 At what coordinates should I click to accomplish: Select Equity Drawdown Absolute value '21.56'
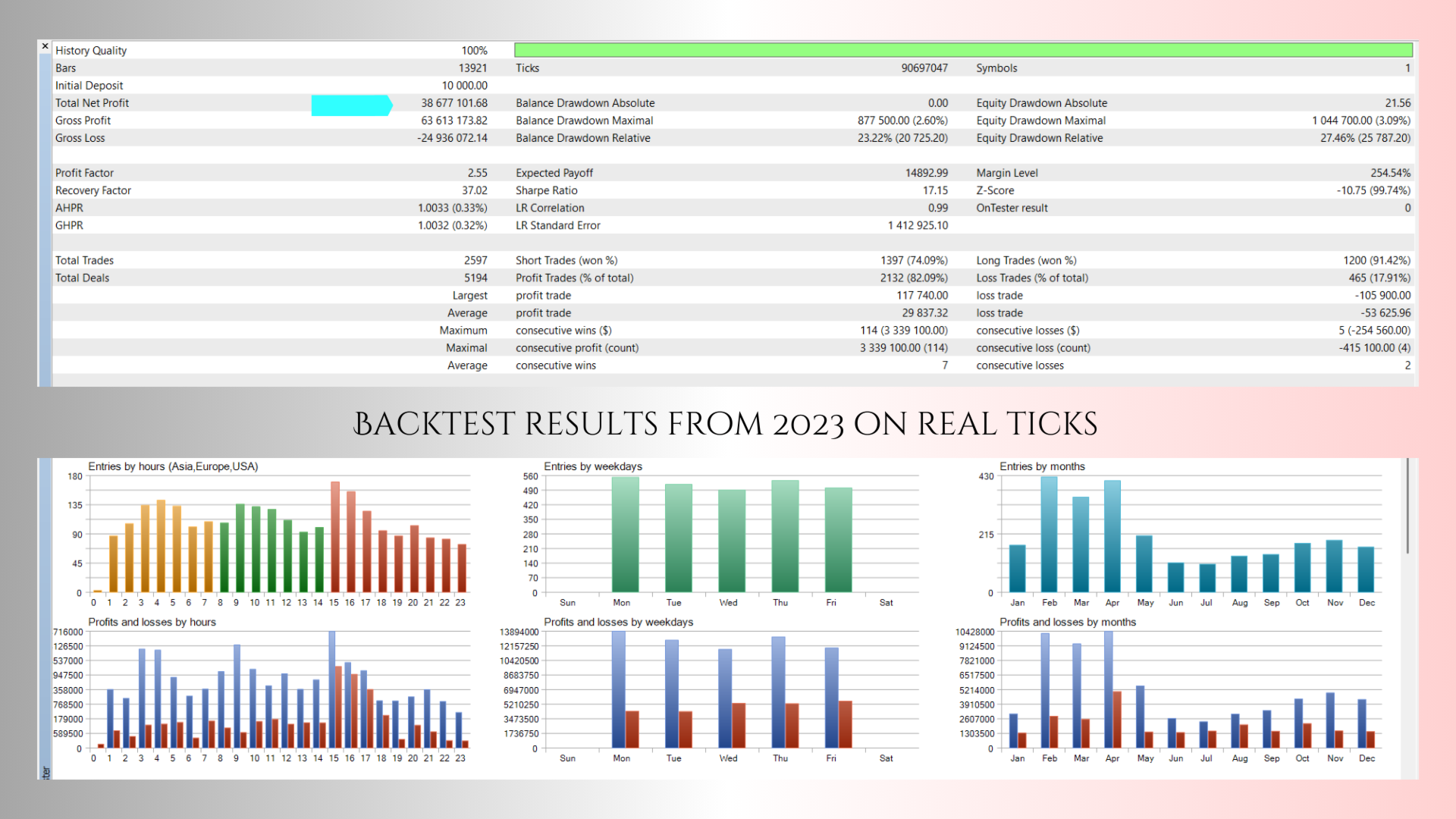click(x=1398, y=103)
